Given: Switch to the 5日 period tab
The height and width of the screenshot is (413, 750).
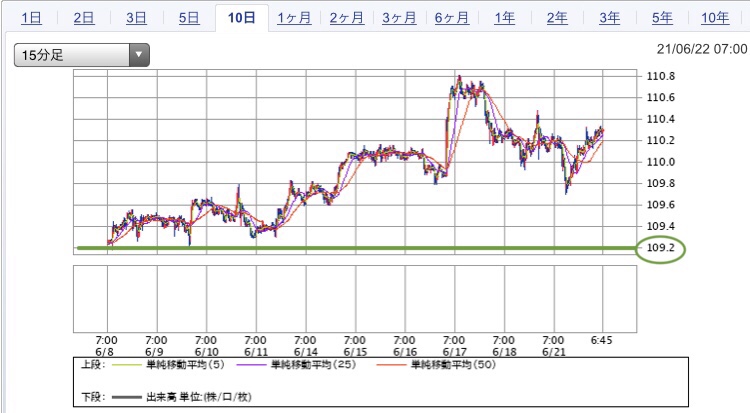Looking at the screenshot, I should click(189, 18).
